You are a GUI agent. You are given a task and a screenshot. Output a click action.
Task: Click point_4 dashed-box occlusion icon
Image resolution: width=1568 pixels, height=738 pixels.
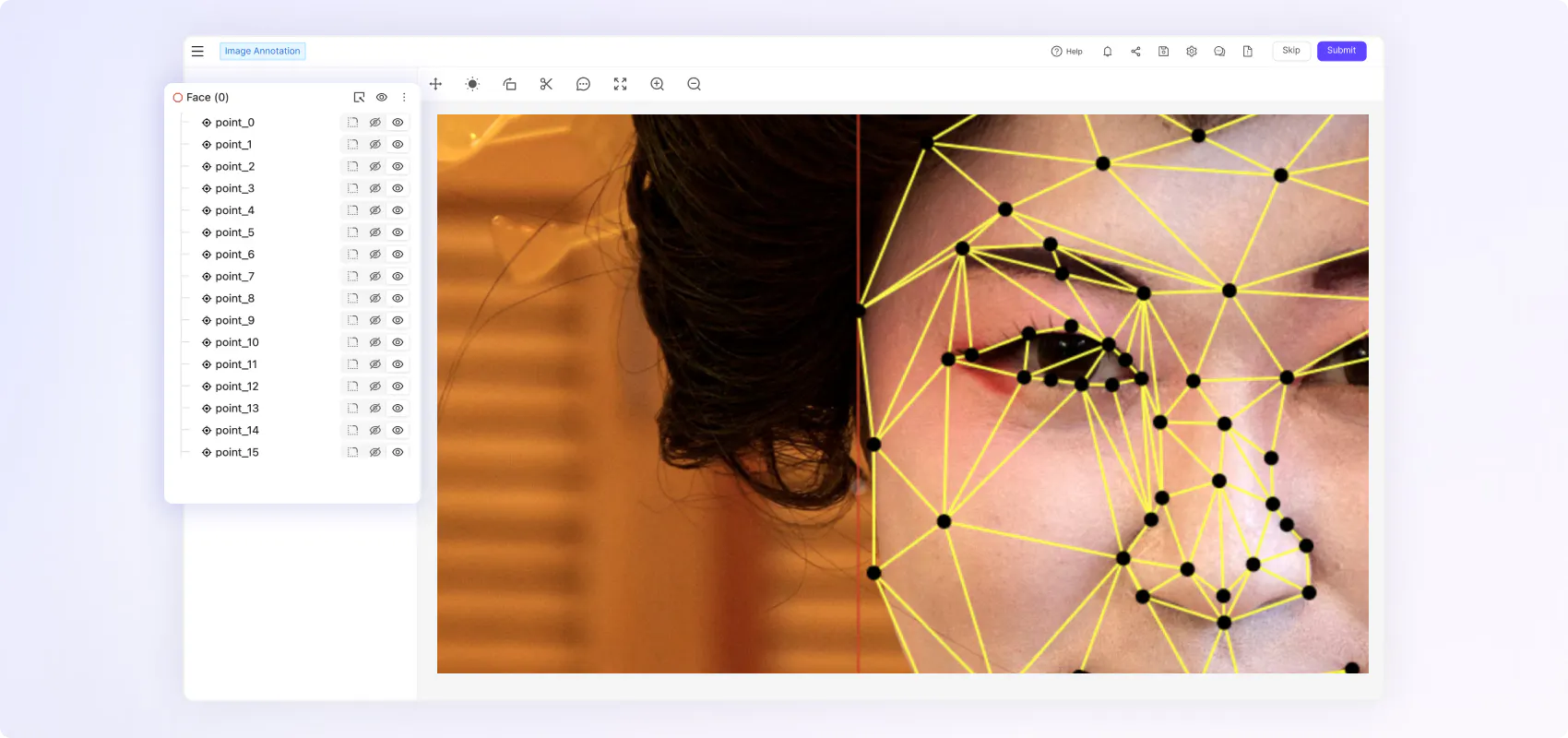tap(352, 210)
